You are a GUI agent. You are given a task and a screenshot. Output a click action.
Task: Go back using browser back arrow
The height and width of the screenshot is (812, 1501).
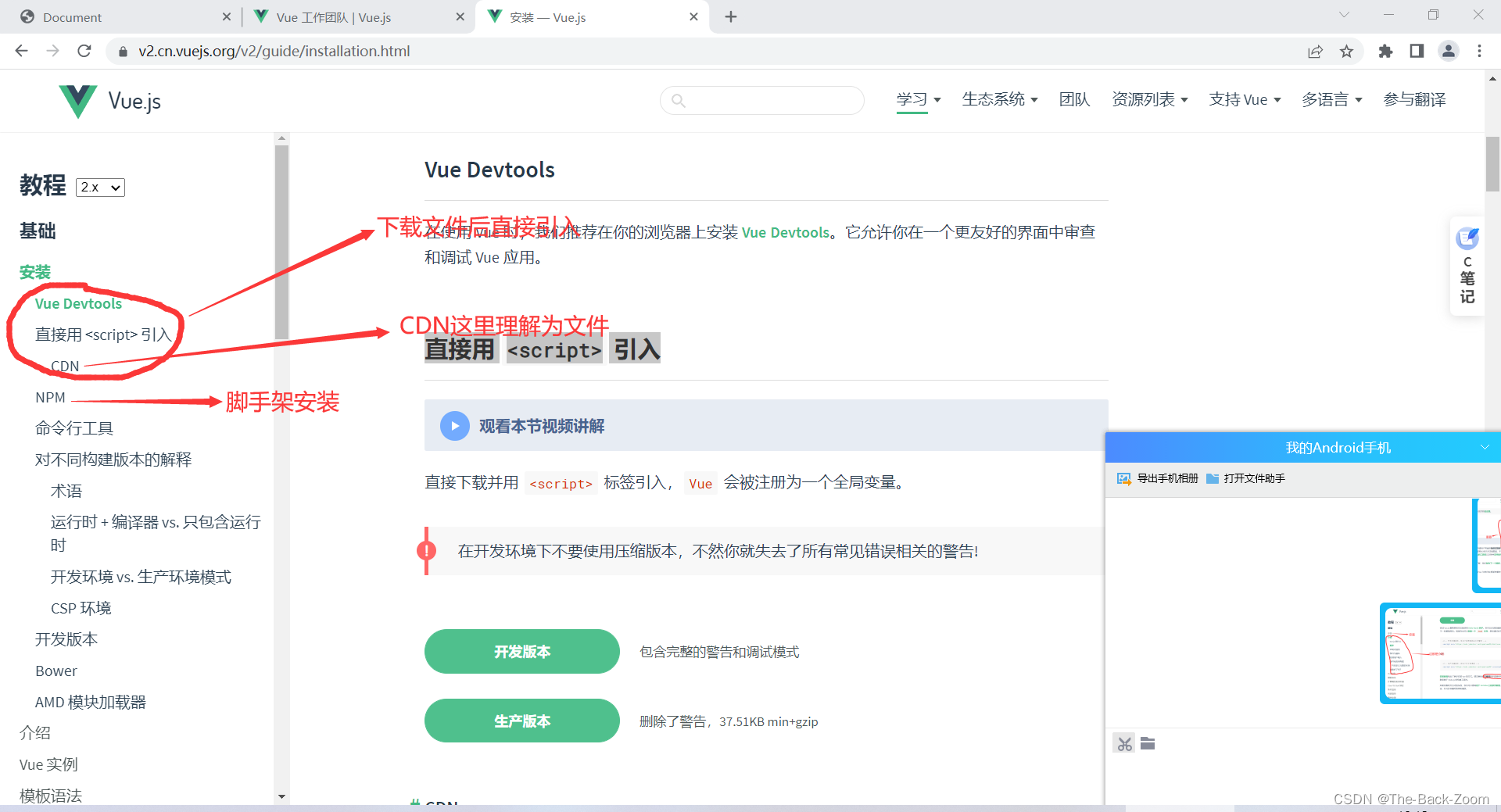point(21,51)
